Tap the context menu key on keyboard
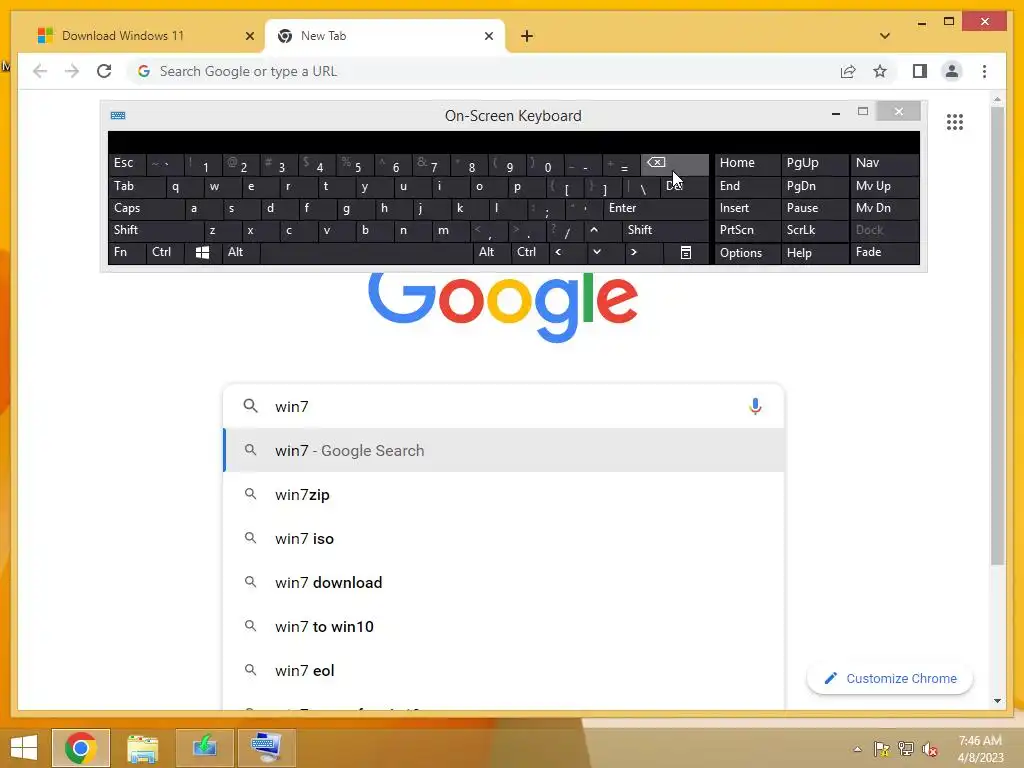1024x768 pixels. [x=686, y=253]
